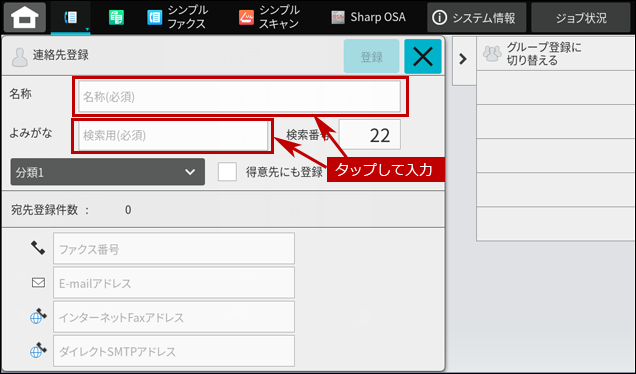
Task: Click the よみがな label
Action: click(x=31, y=133)
